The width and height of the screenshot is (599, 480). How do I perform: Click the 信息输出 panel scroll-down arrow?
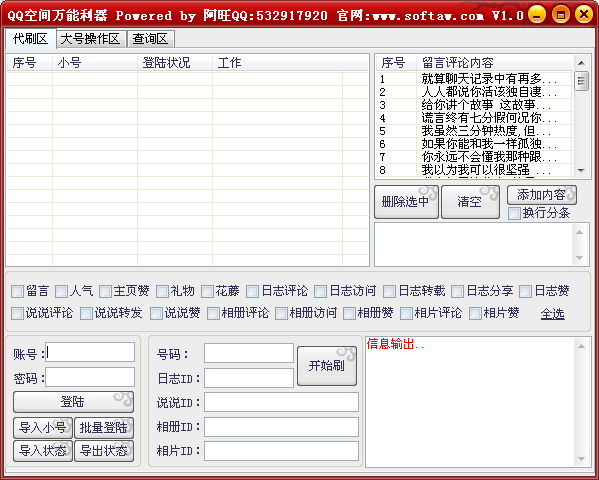pos(581,459)
